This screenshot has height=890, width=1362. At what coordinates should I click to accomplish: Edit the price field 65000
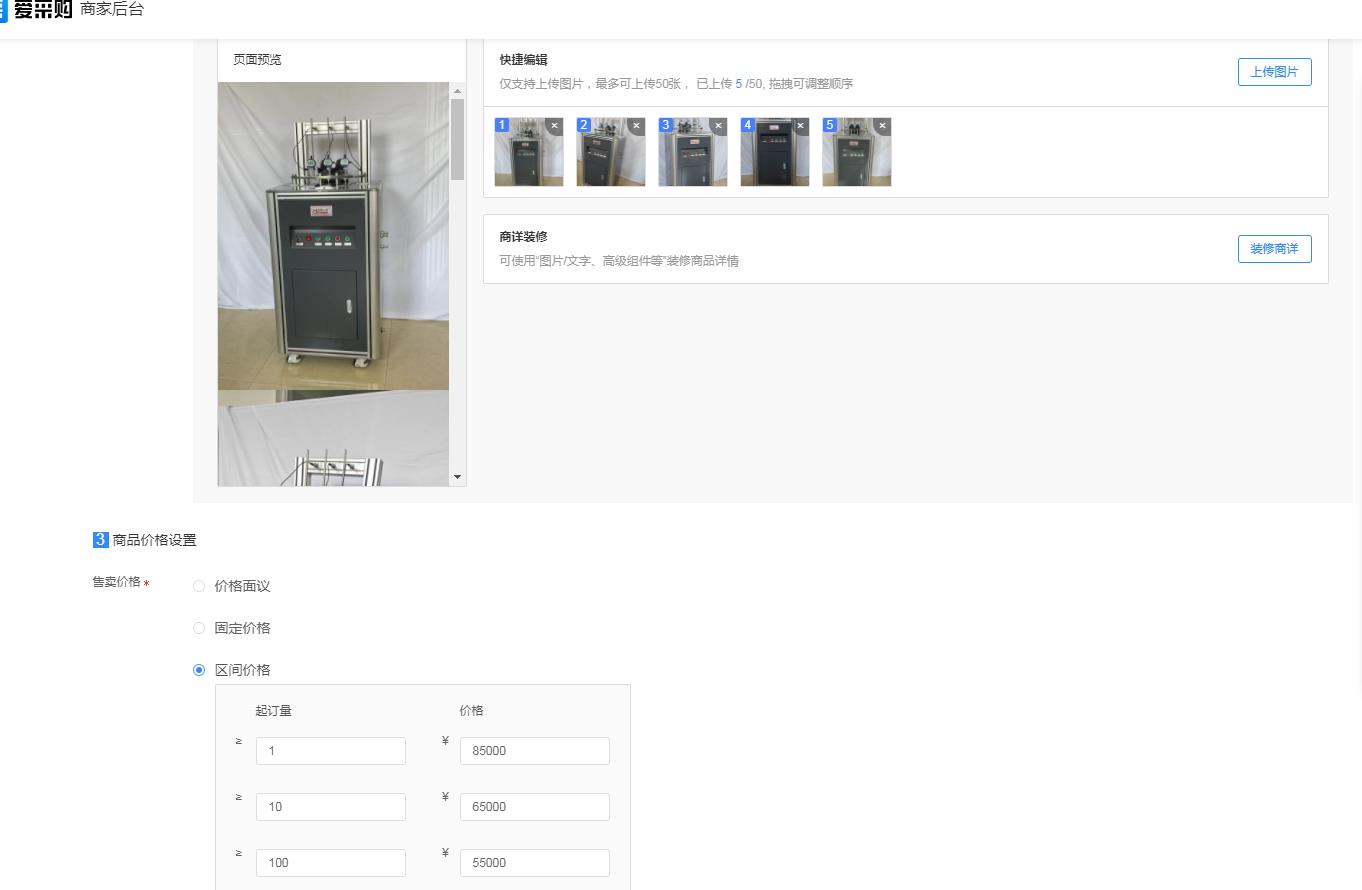point(535,807)
